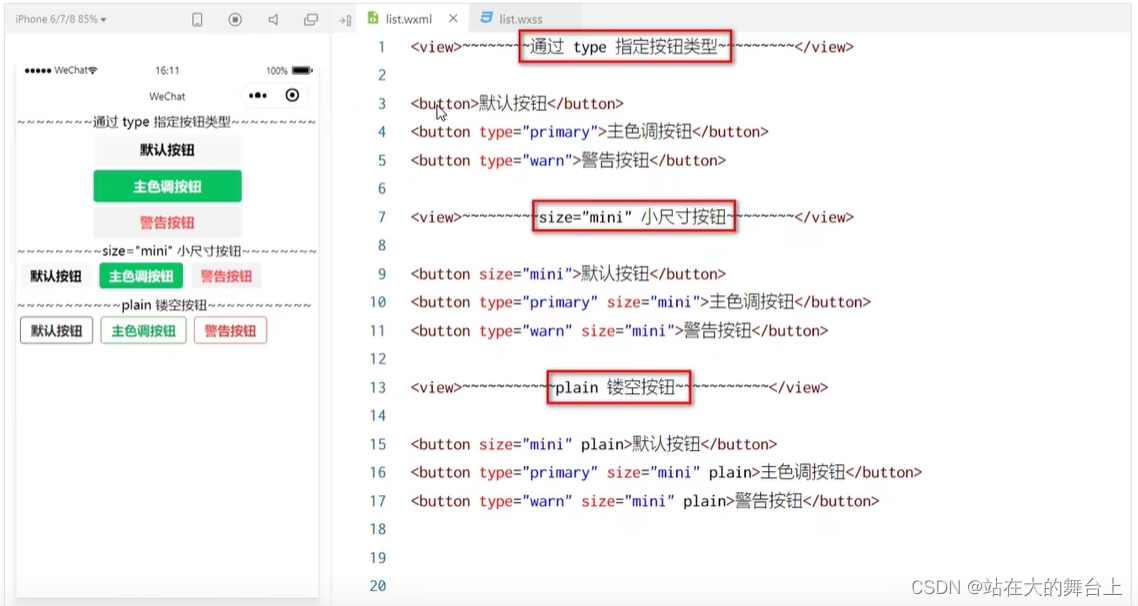
Task: Switch to the list.wxml tab
Action: click(x=408, y=19)
